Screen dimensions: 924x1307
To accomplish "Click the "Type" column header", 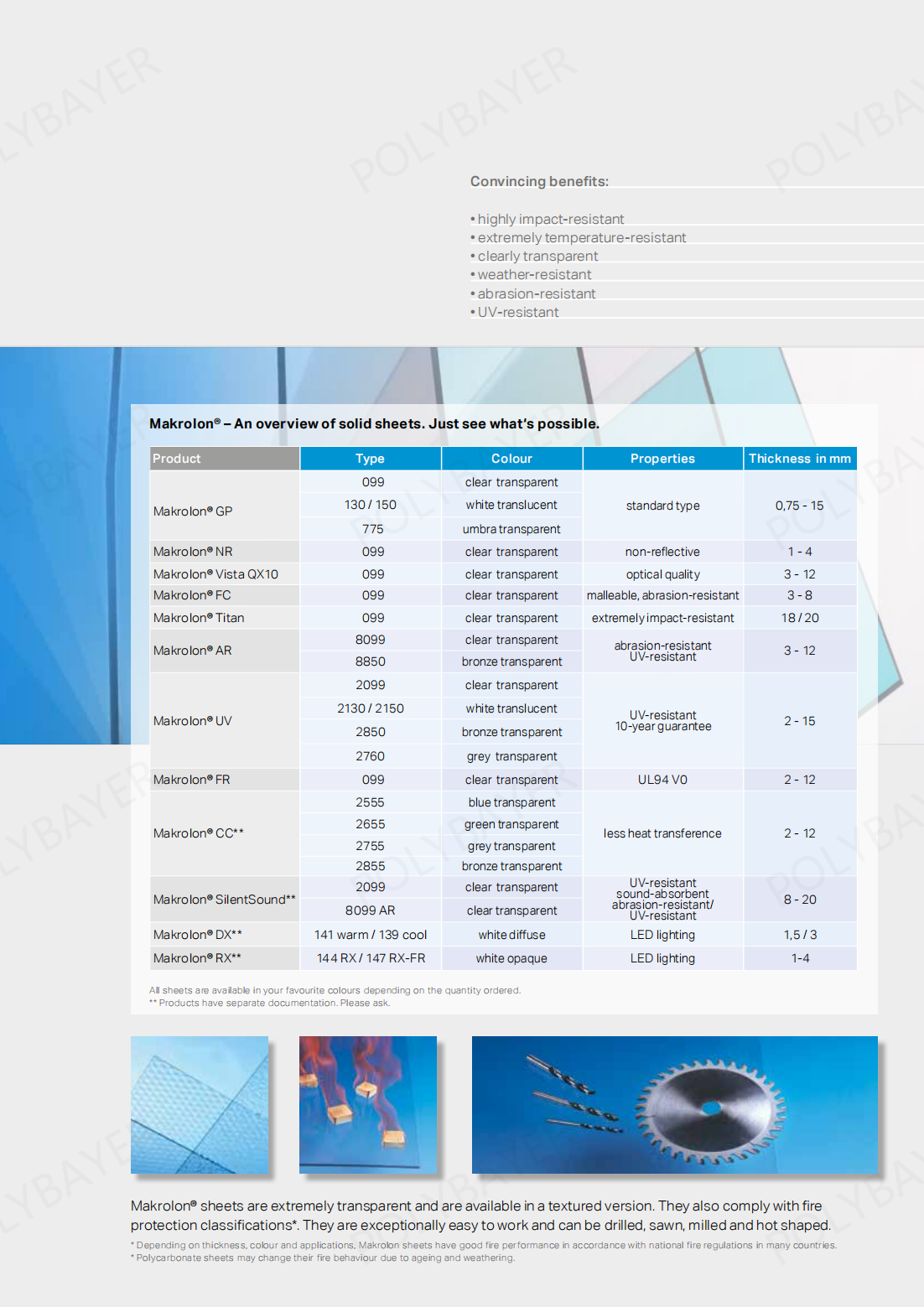I will (370, 459).
